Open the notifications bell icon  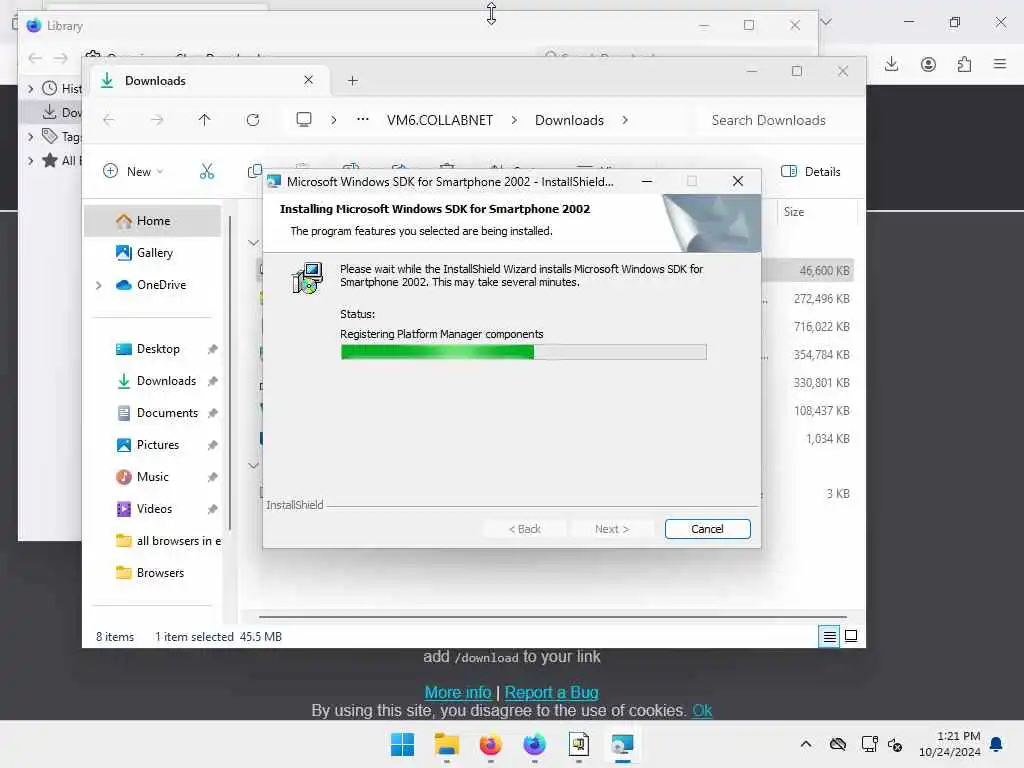(996, 744)
